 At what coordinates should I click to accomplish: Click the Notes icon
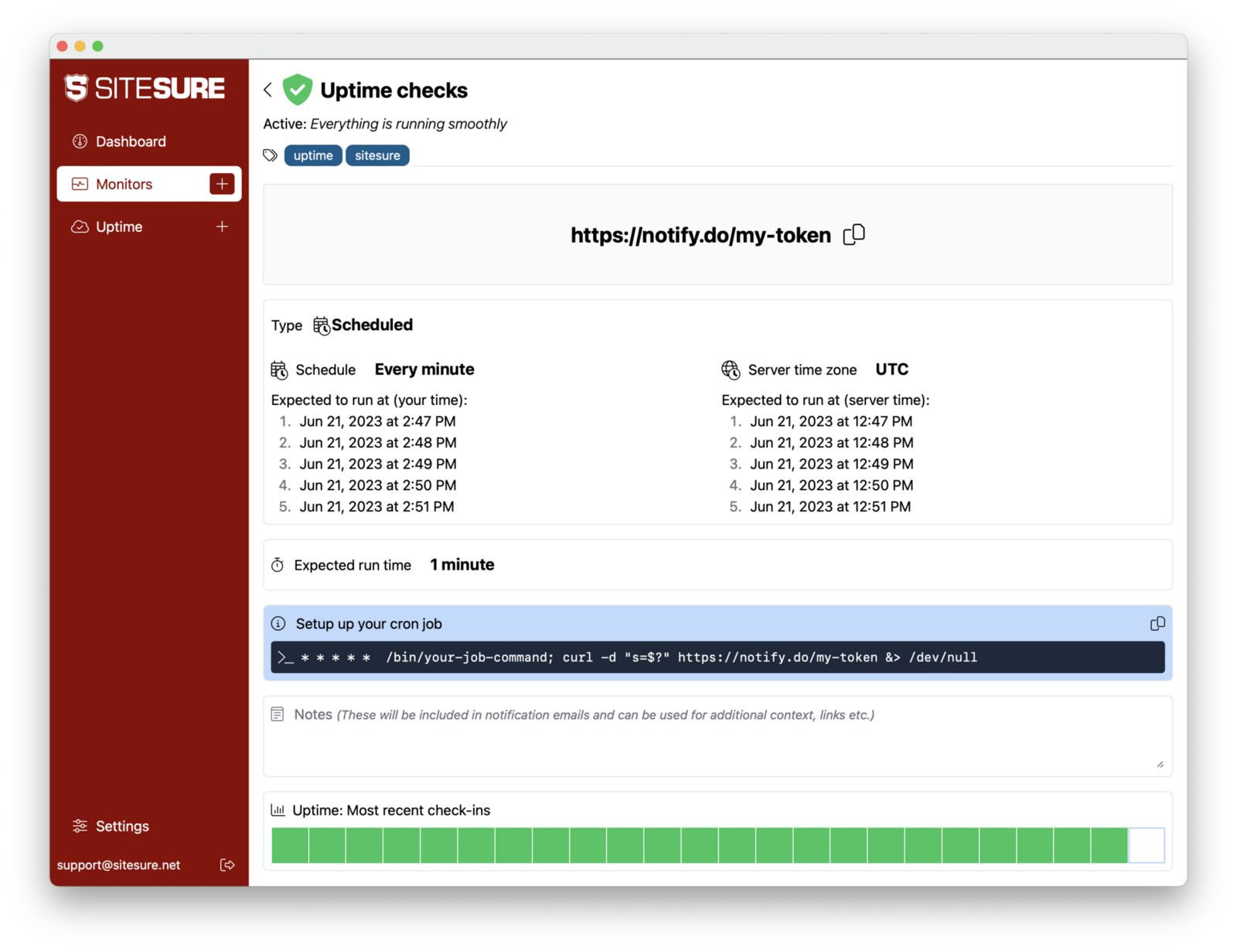pos(278,714)
